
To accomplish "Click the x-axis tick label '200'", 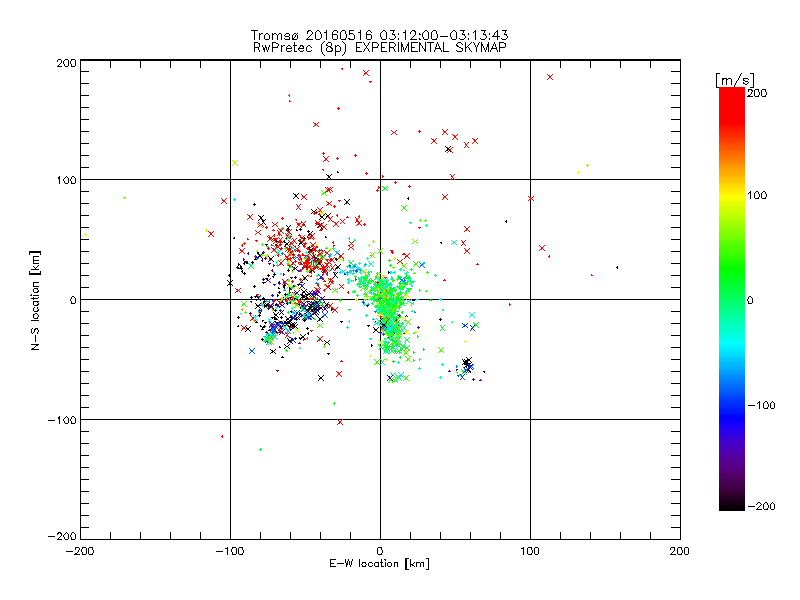I will coord(680,551).
